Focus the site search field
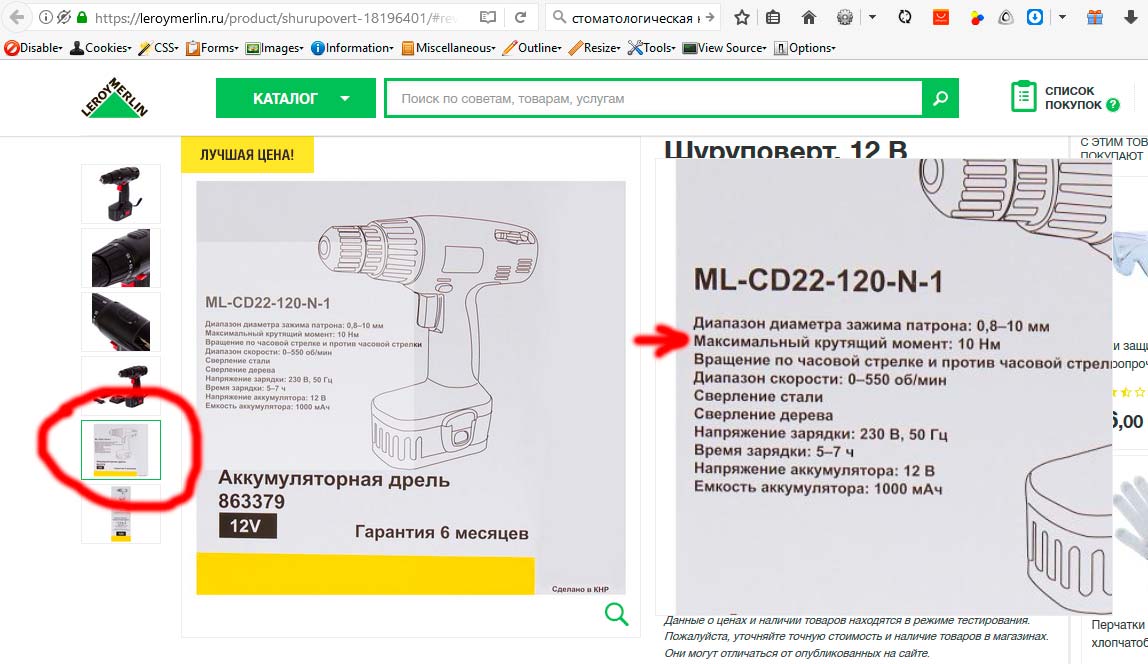This screenshot has height=664, width=1148. [x=654, y=98]
